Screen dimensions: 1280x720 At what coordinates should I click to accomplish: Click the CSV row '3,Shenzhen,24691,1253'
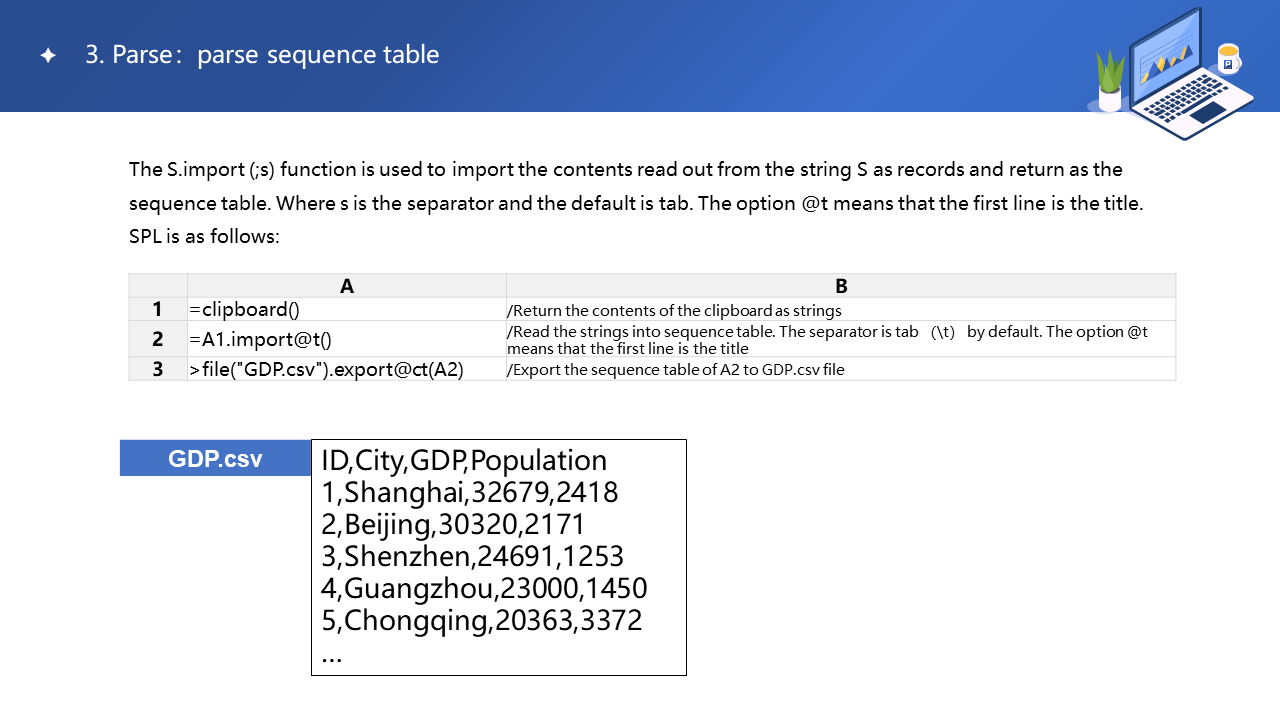[x=472, y=556]
